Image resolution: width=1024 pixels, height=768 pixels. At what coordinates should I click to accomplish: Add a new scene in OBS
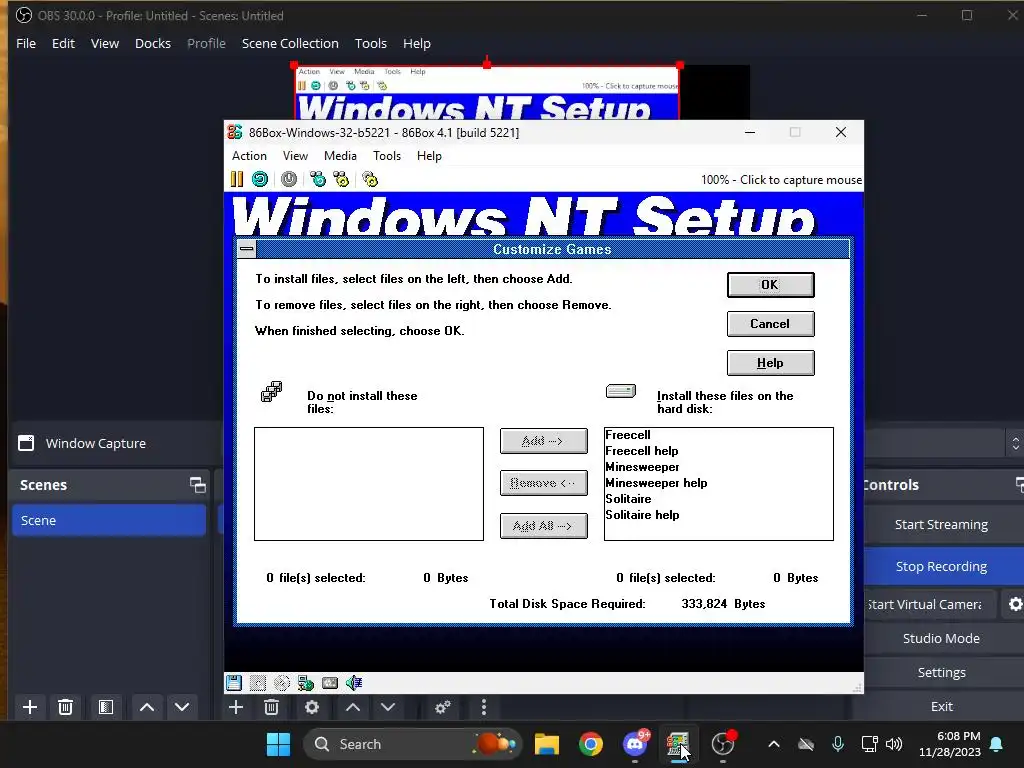coord(29,707)
